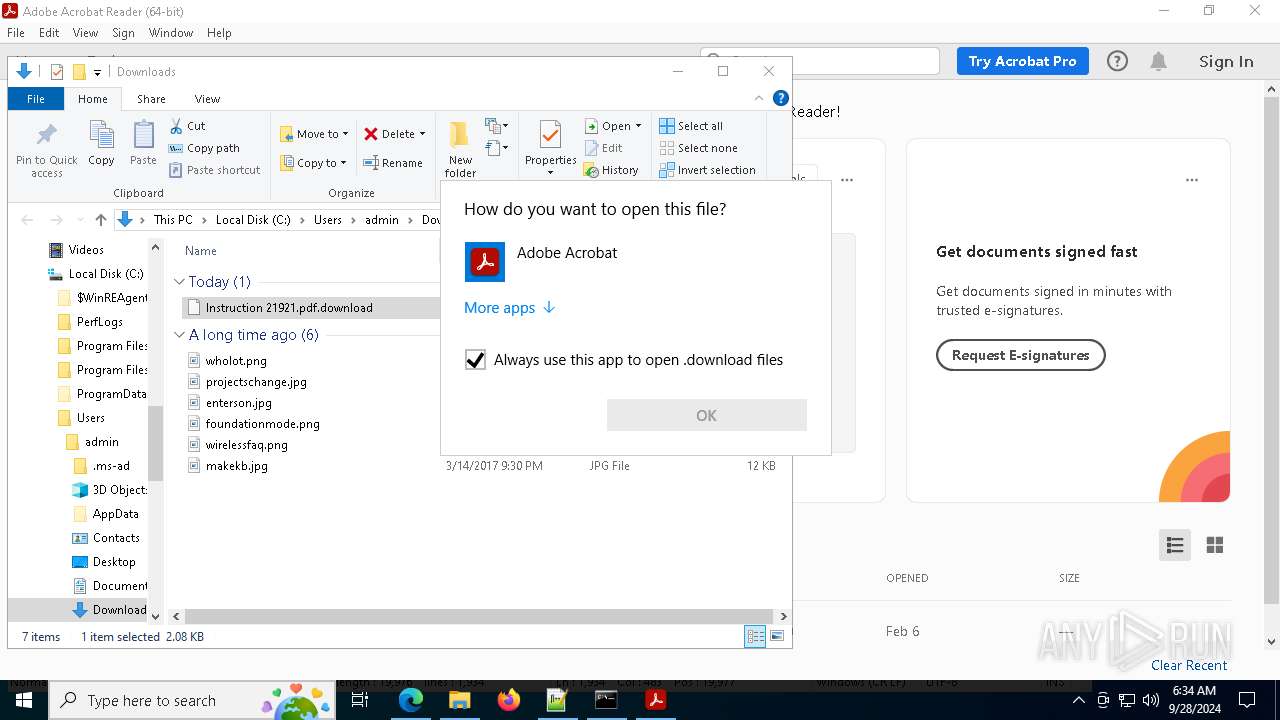Open Videos in navigation tree

[x=86, y=250]
